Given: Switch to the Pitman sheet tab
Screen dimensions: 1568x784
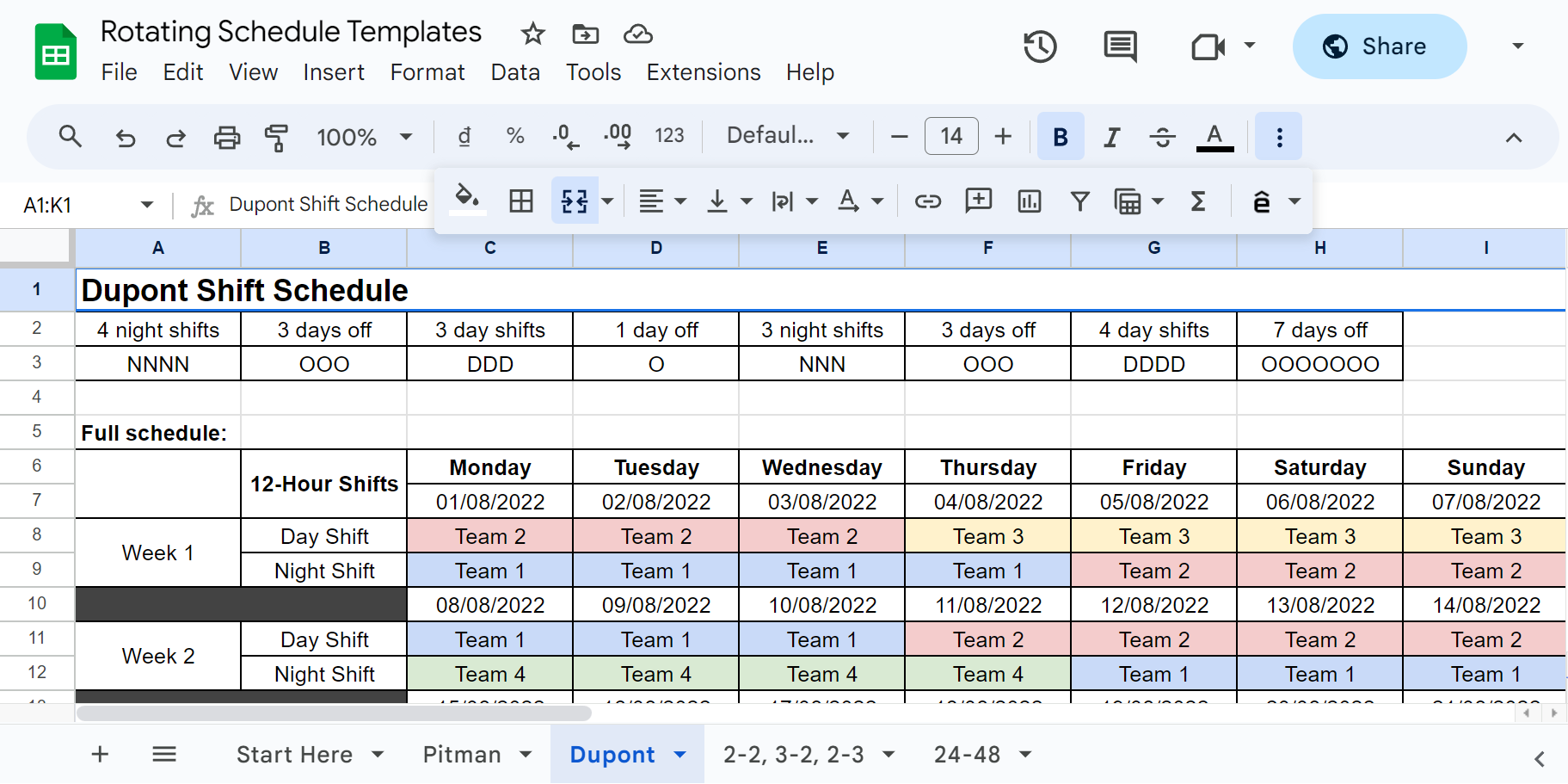Looking at the screenshot, I should point(463,754).
